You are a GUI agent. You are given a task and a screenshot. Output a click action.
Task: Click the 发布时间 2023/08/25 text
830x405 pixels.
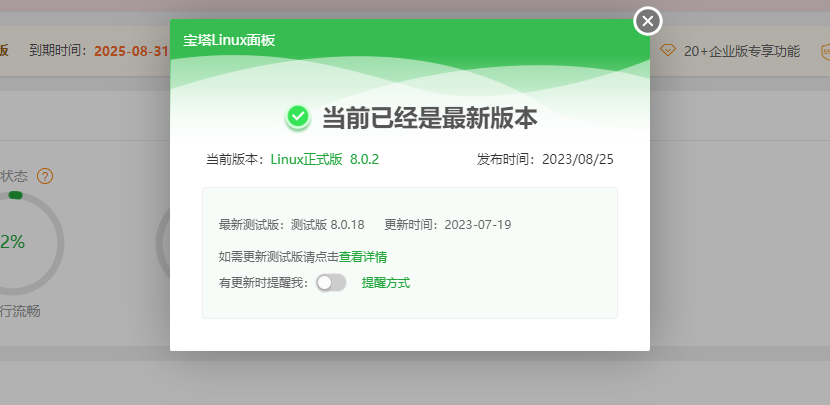pyautogui.click(x=545, y=159)
